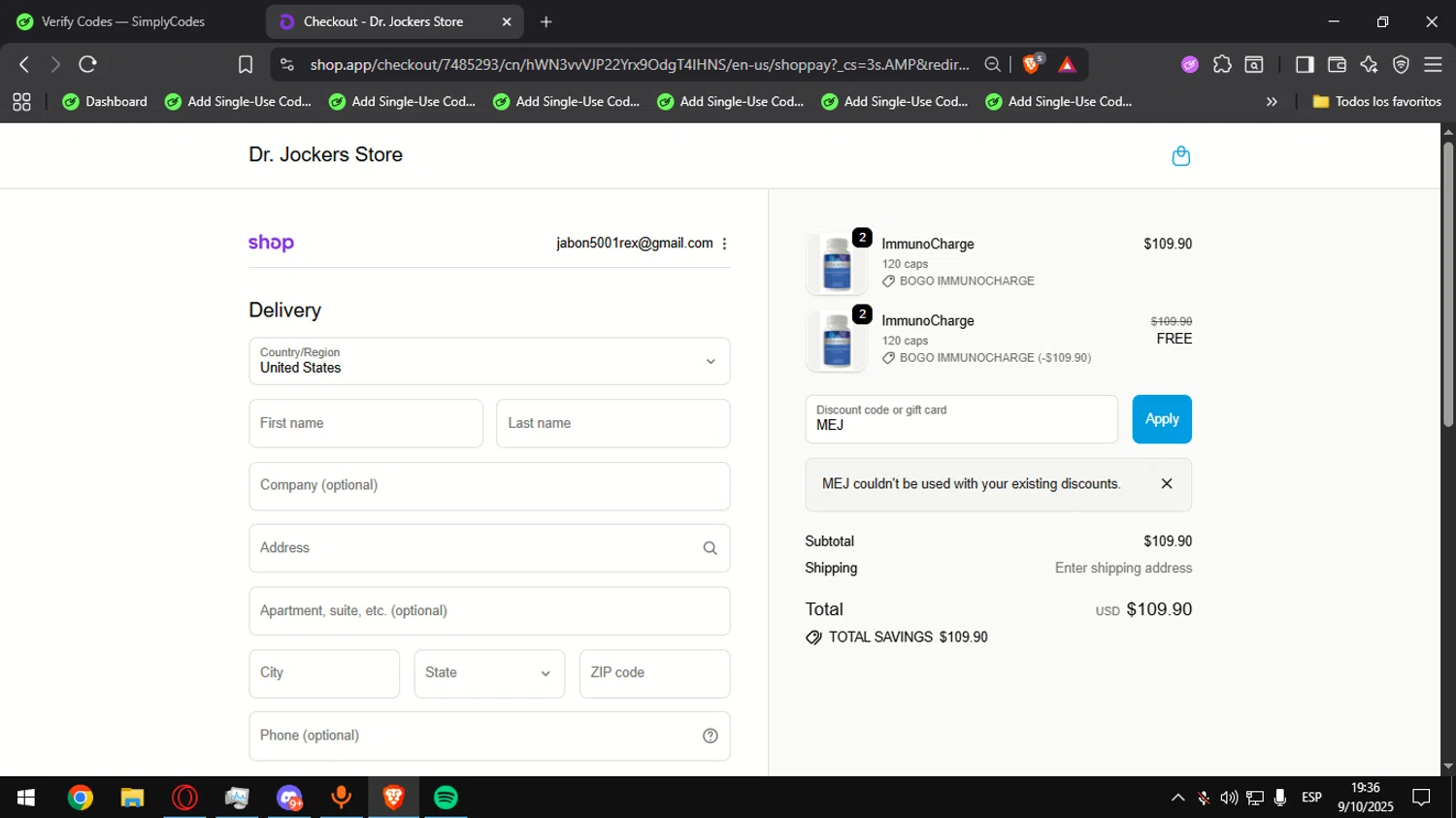Open the Windows Start menu
1456x818 pixels.
point(26,798)
